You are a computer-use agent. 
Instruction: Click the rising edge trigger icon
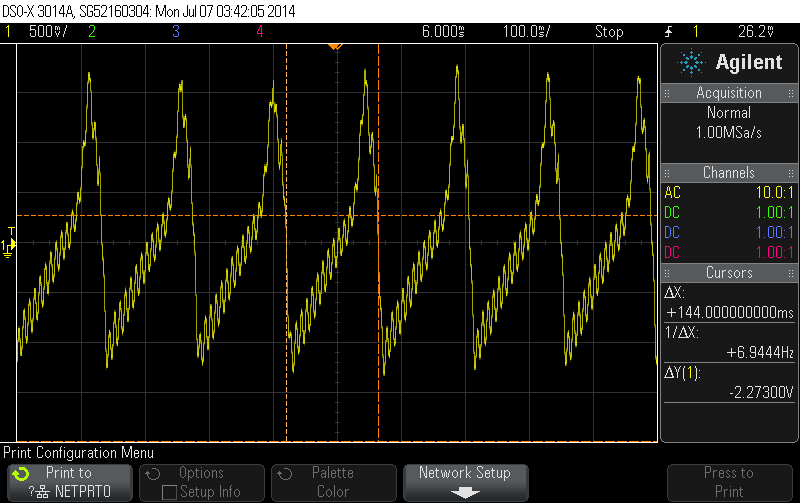pos(668,32)
